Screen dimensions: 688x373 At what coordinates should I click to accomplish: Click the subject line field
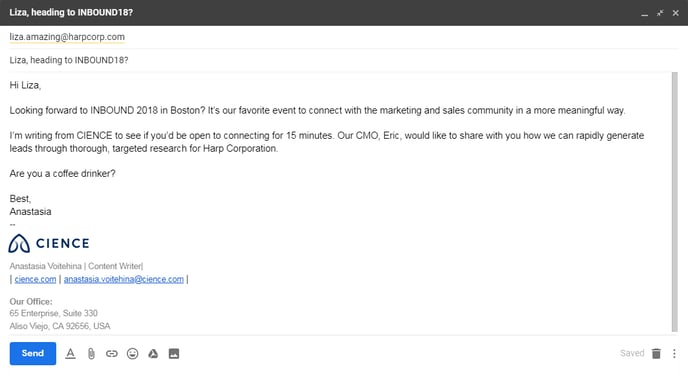point(344,60)
